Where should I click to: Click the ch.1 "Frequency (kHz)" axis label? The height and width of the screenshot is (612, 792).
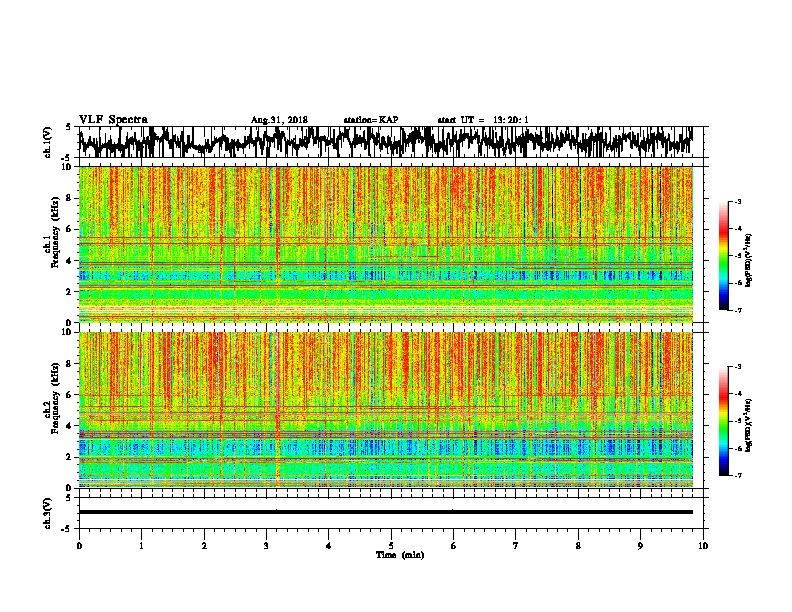[55, 232]
